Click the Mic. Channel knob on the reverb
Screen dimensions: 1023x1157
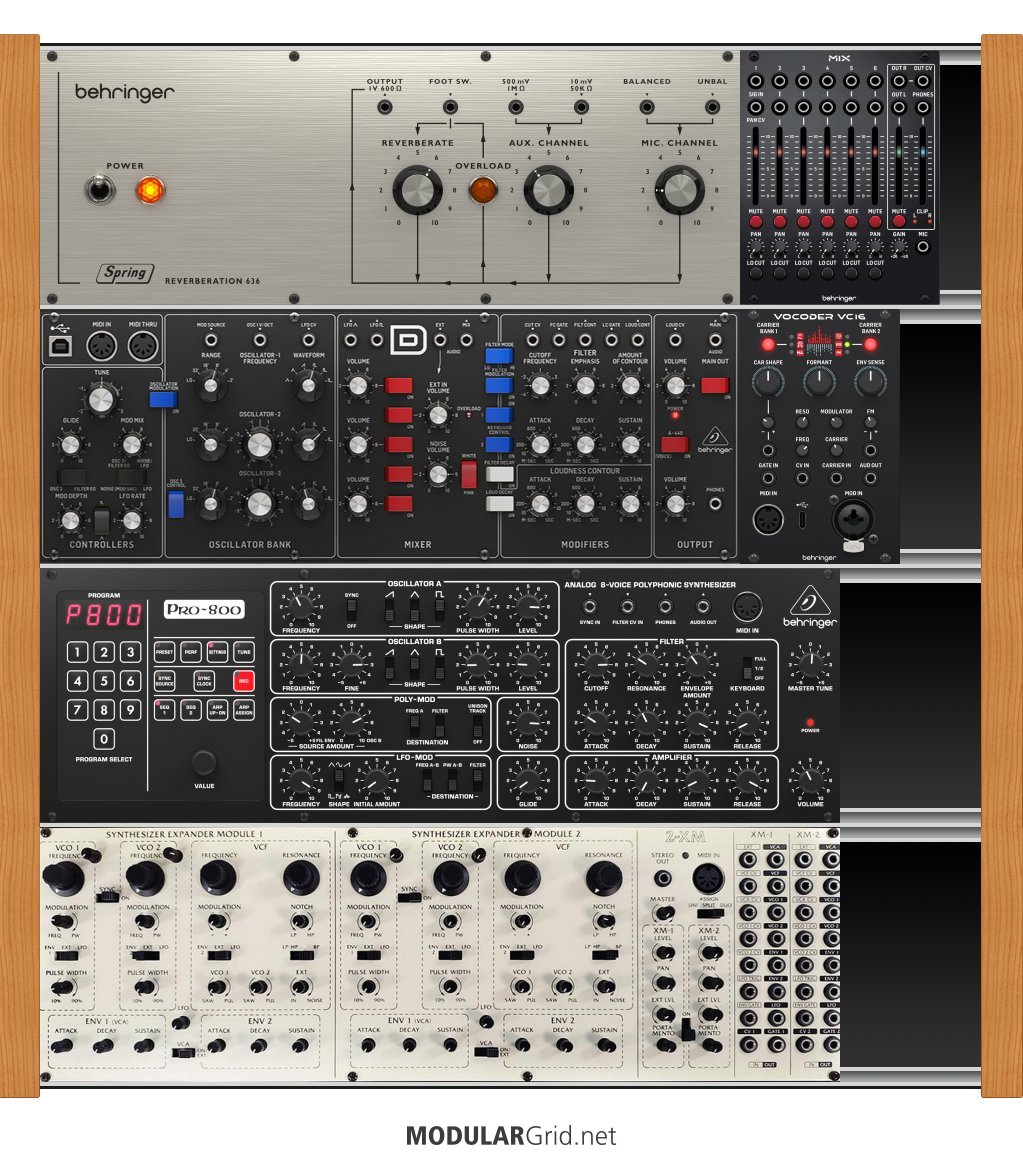679,190
